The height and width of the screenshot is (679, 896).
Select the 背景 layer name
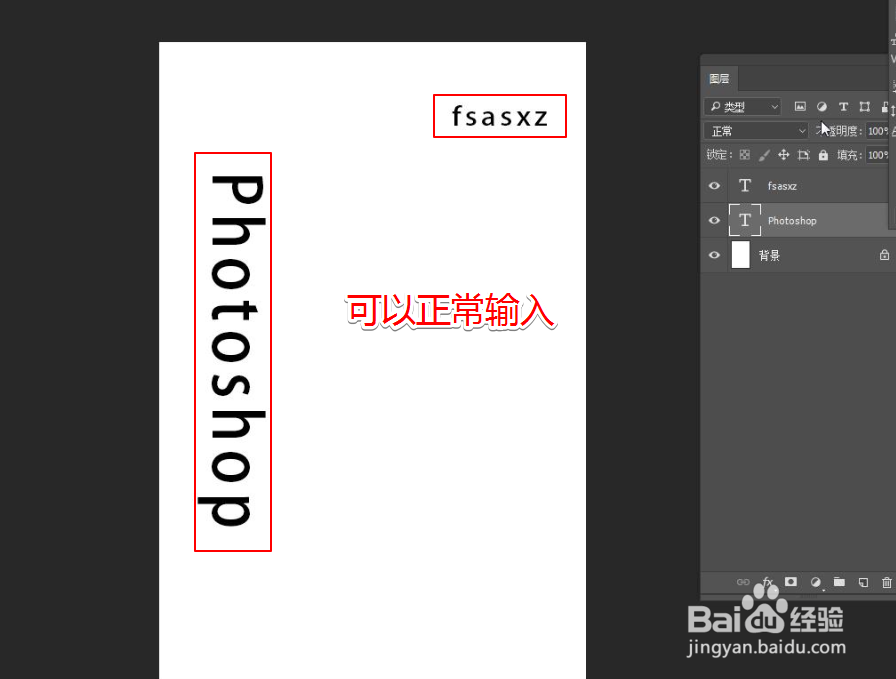click(769, 255)
